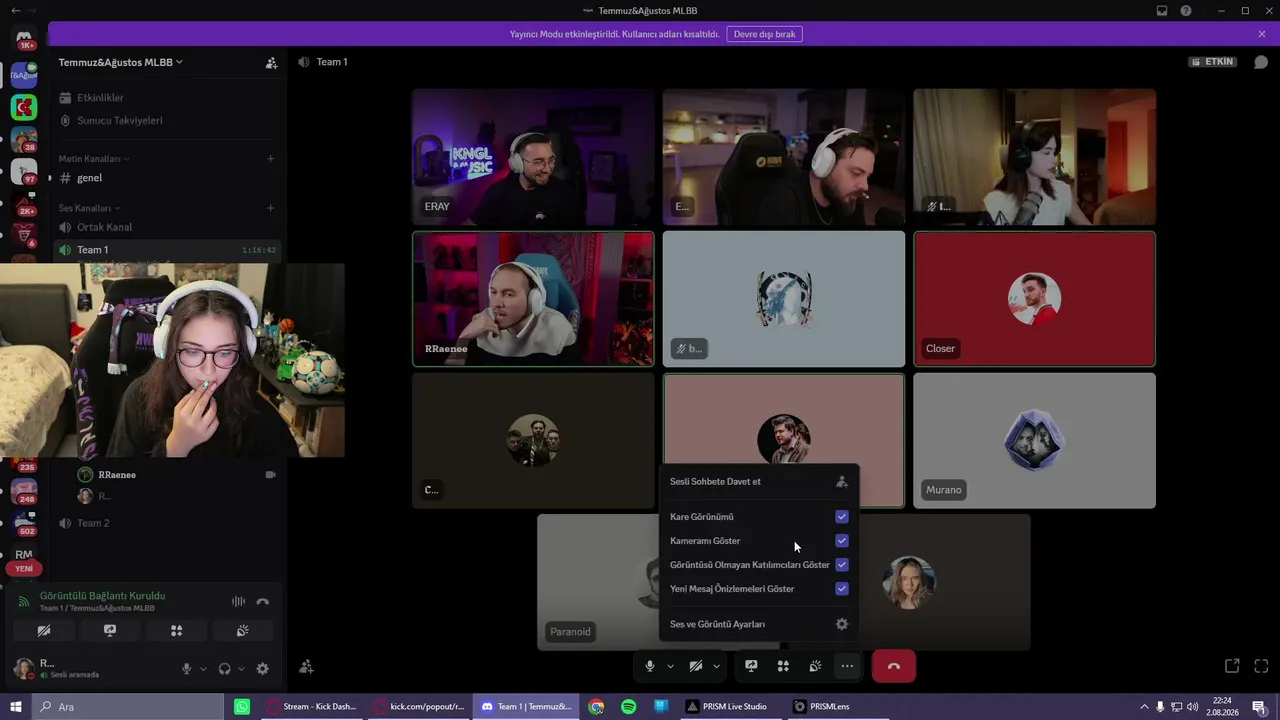This screenshot has width=1280, height=720.
Task: Open Ses ve Görüntü Ayarları menu item
Action: (x=759, y=624)
